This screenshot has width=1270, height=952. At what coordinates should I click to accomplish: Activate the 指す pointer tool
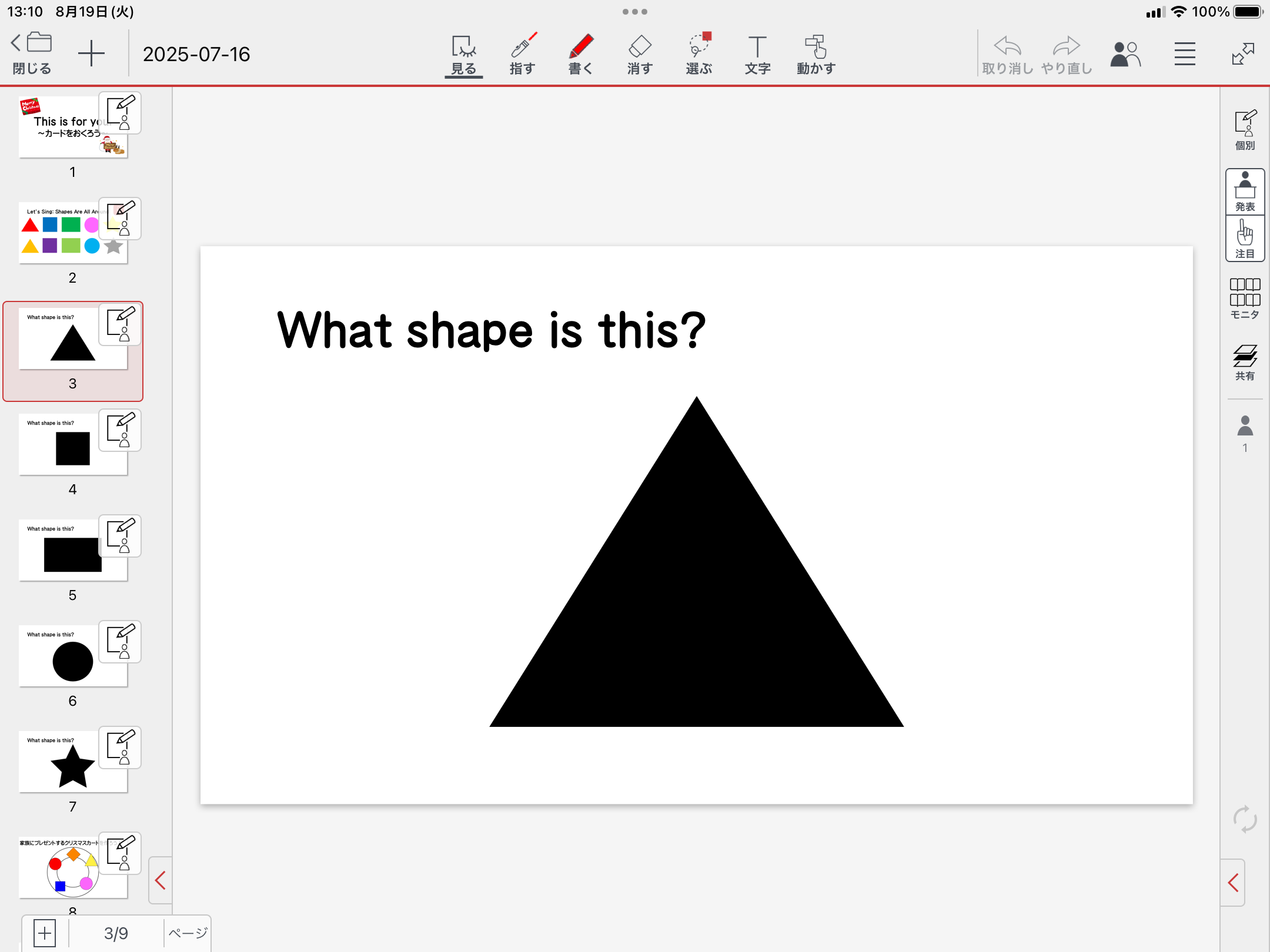522,54
